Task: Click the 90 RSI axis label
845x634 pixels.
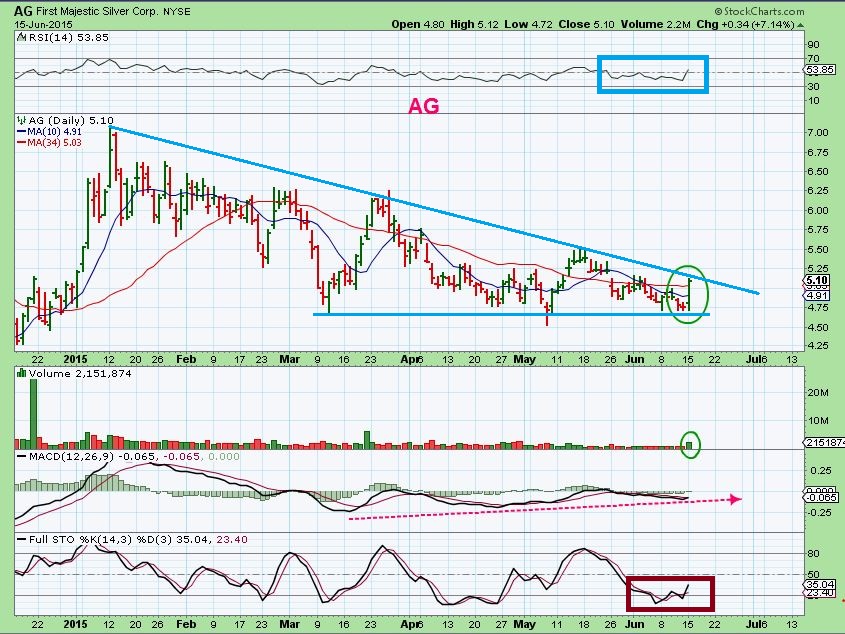Action: click(x=813, y=45)
